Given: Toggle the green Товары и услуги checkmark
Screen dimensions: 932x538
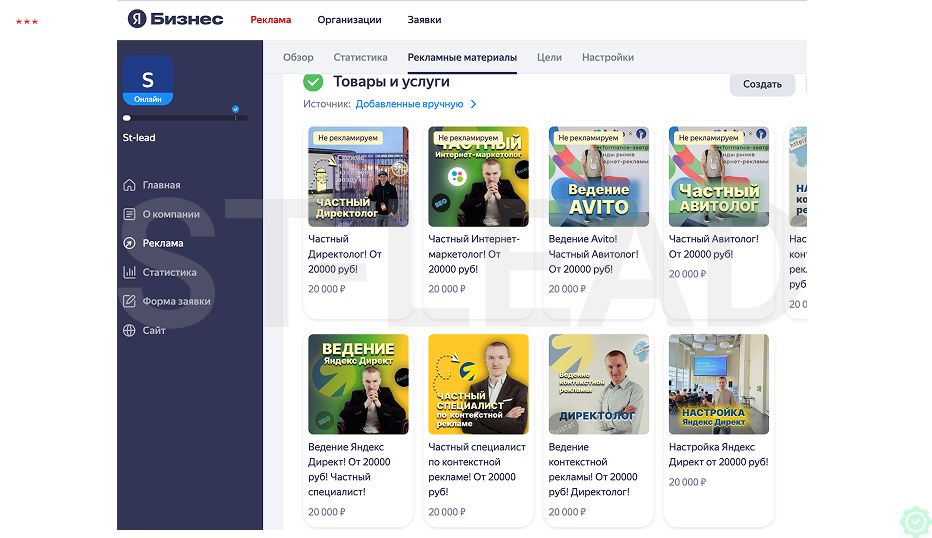Looking at the screenshot, I should coord(313,82).
